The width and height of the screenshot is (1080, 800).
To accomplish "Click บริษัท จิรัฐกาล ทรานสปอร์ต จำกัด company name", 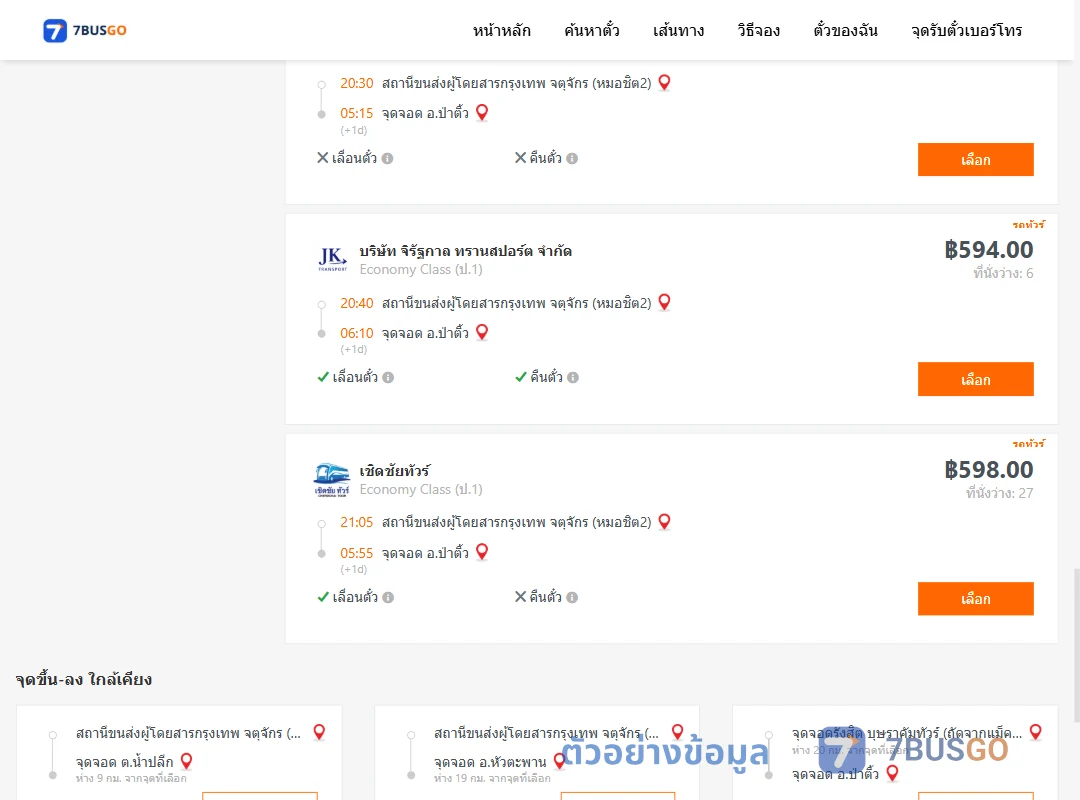I will point(466,251).
